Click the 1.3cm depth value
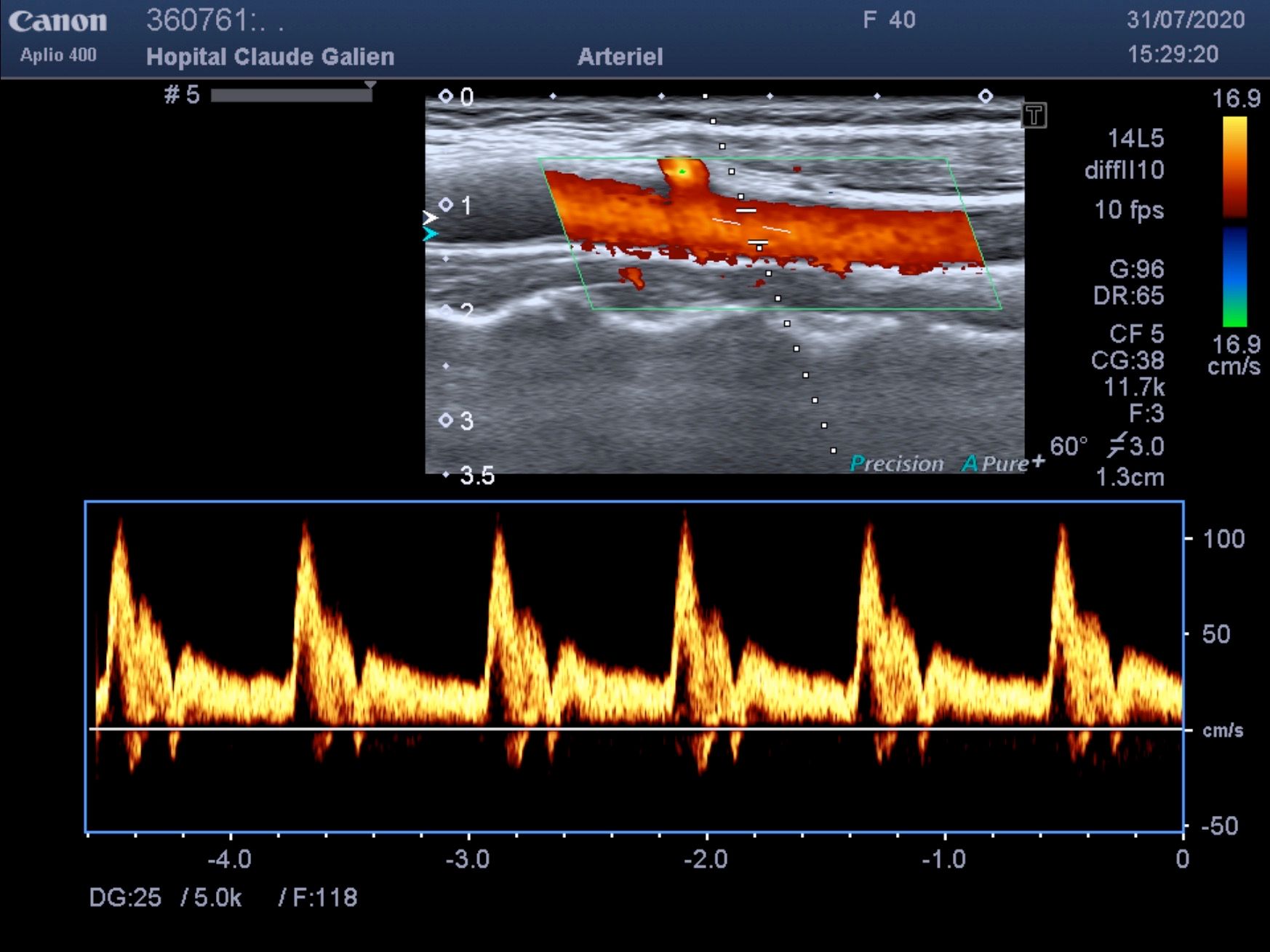Viewport: 1270px width, 952px height. click(1130, 478)
